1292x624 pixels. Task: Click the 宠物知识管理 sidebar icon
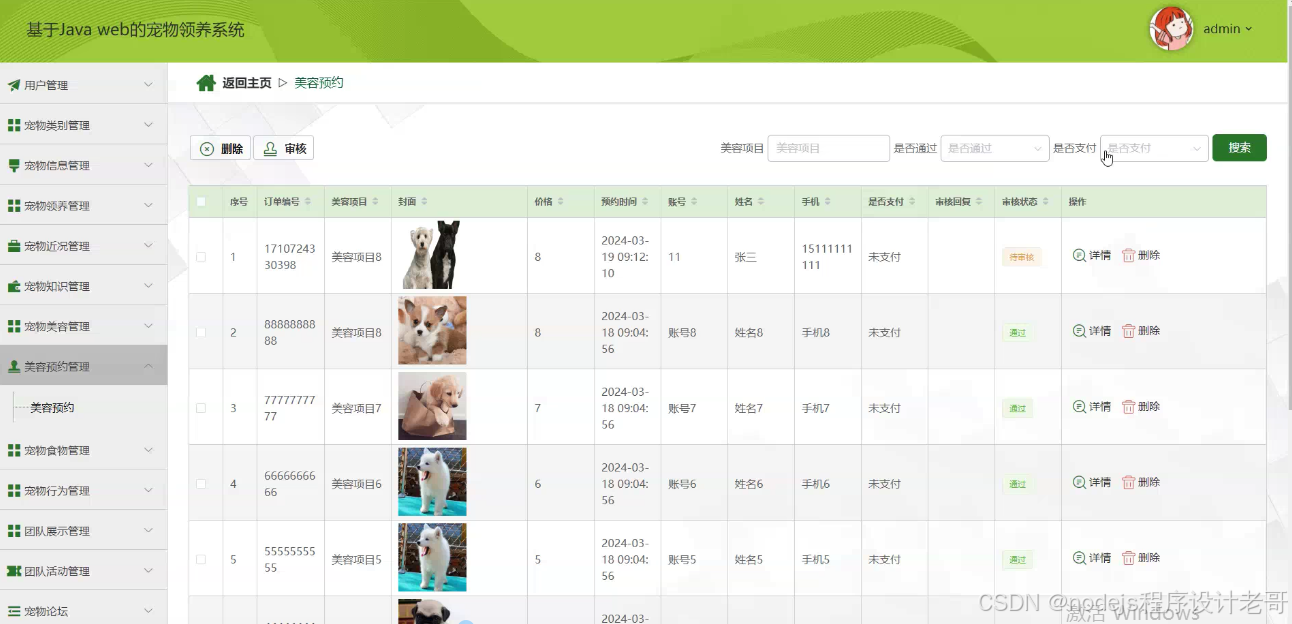[14, 286]
